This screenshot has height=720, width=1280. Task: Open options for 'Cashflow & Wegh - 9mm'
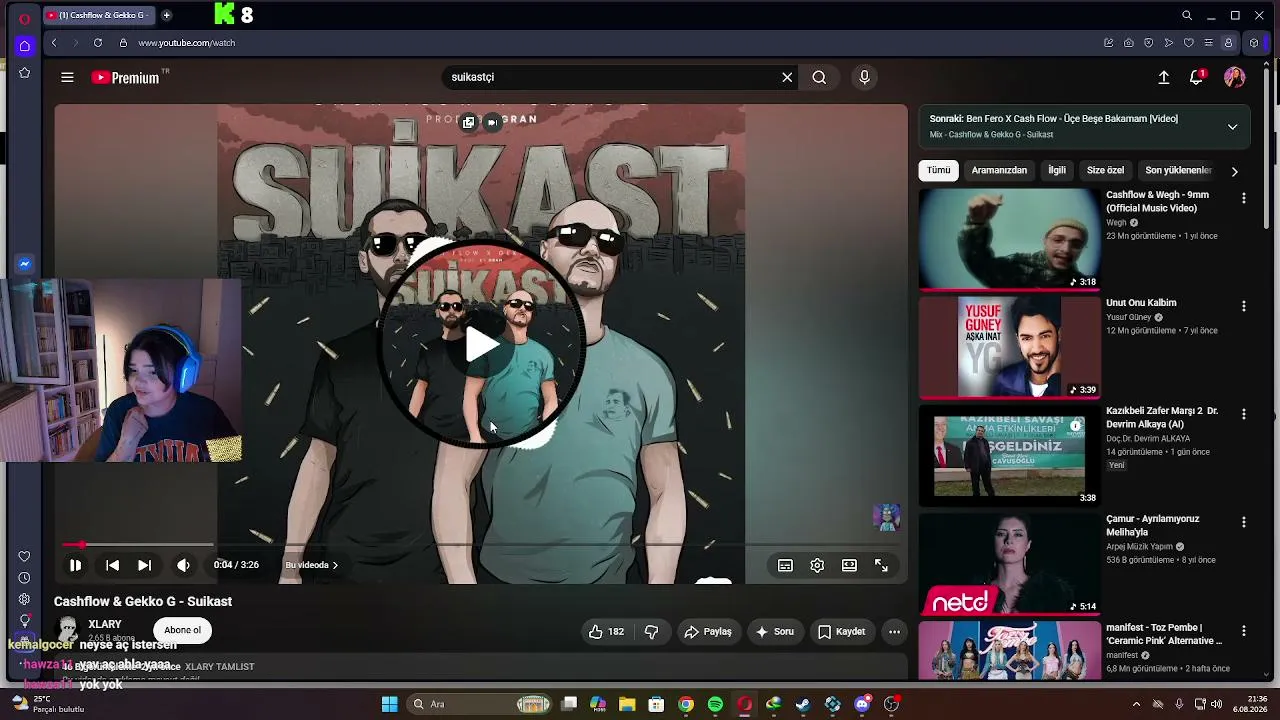1244,198
